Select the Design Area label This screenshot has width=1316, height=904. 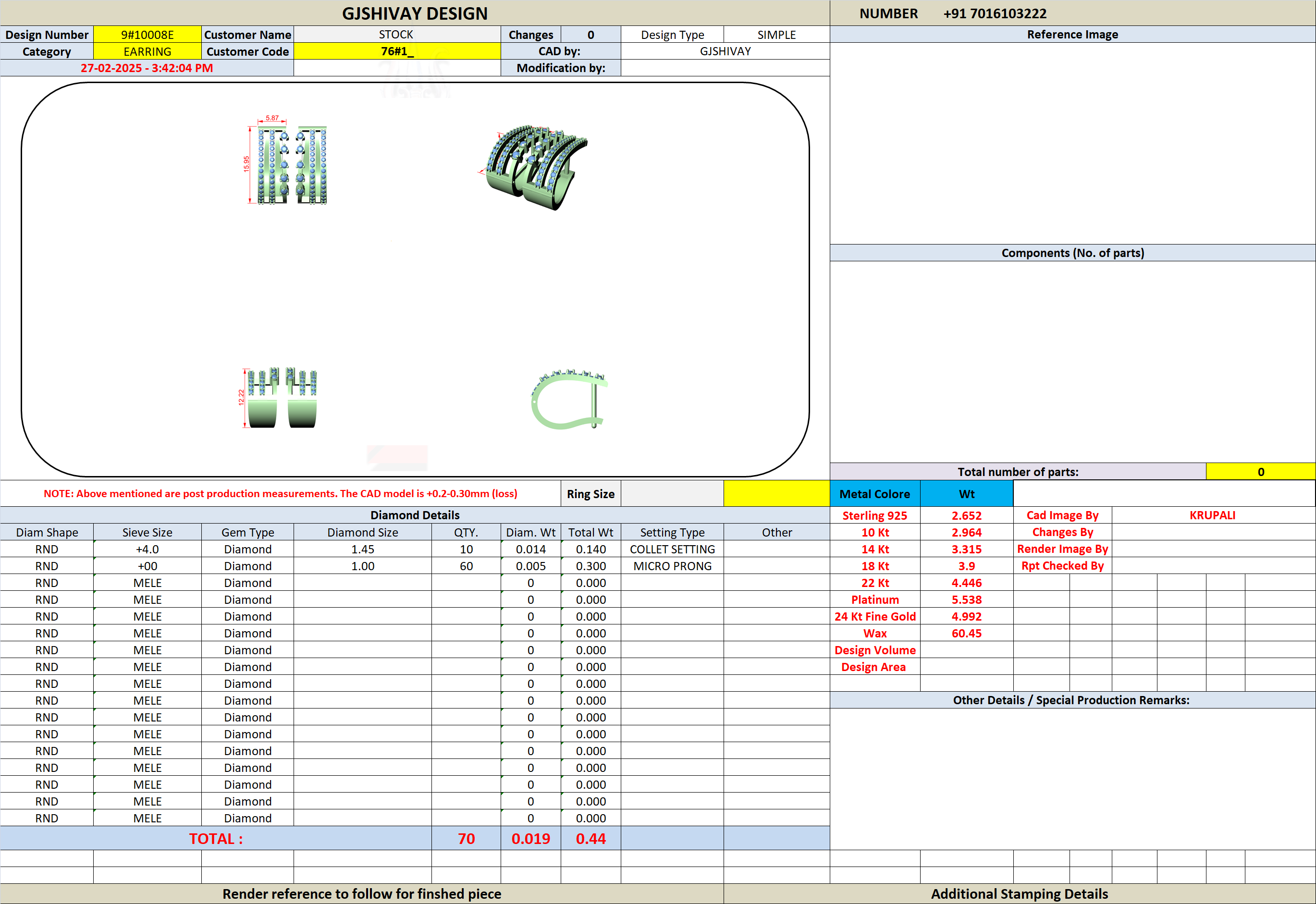tap(874, 667)
